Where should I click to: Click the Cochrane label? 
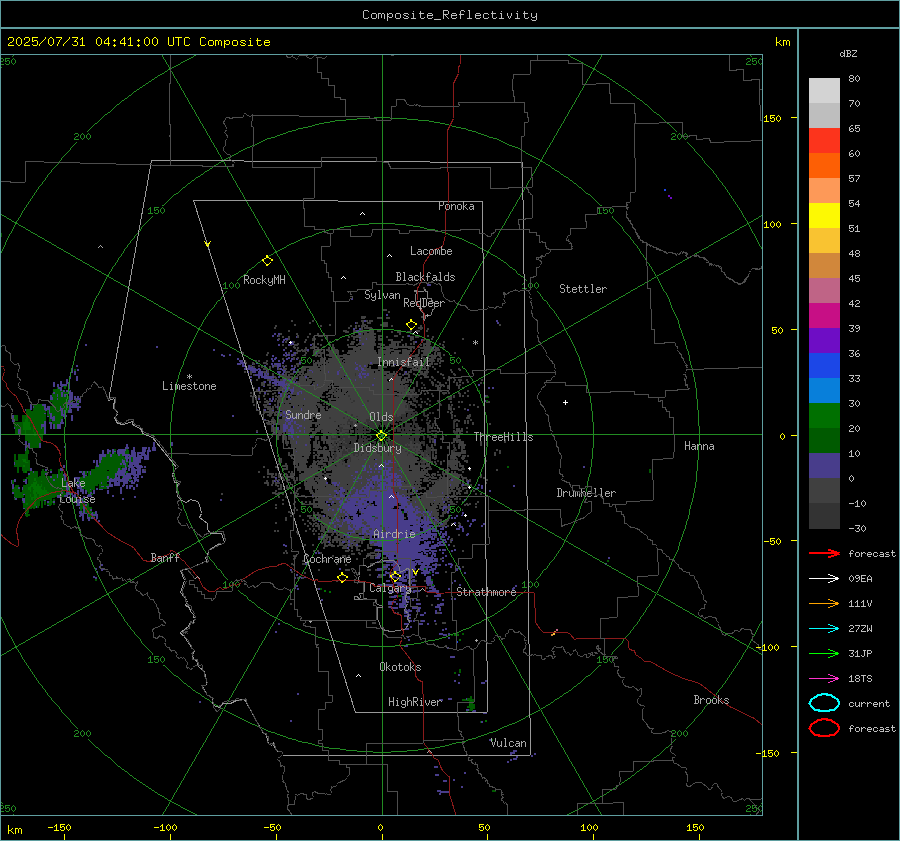point(327,559)
